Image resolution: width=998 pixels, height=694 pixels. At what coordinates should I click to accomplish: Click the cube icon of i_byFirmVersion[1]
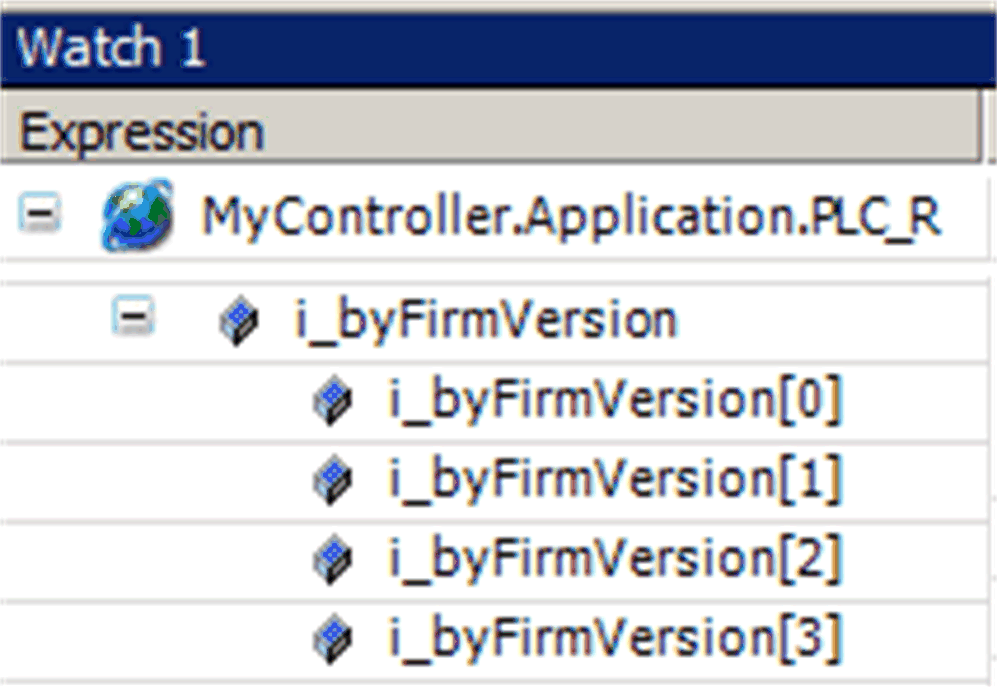tap(333, 480)
